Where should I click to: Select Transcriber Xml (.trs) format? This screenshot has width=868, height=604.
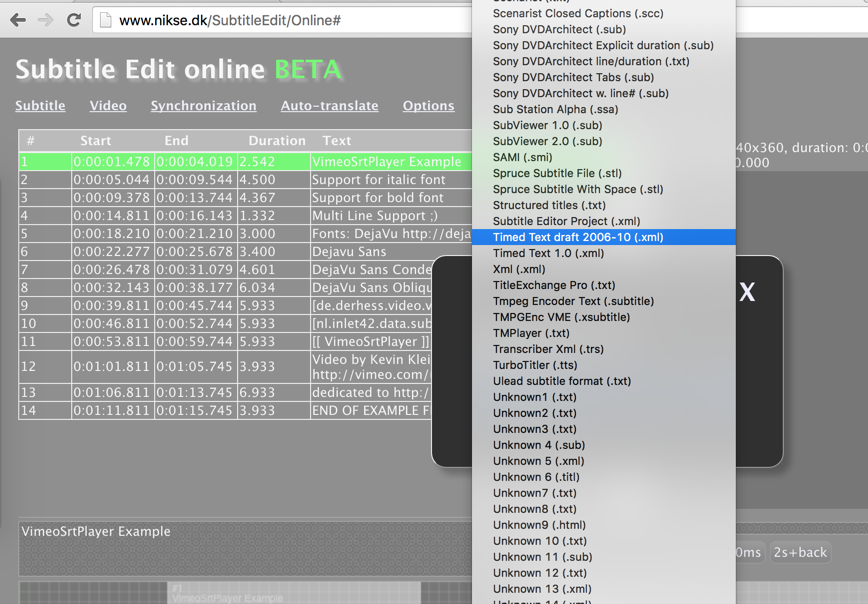(x=604, y=350)
